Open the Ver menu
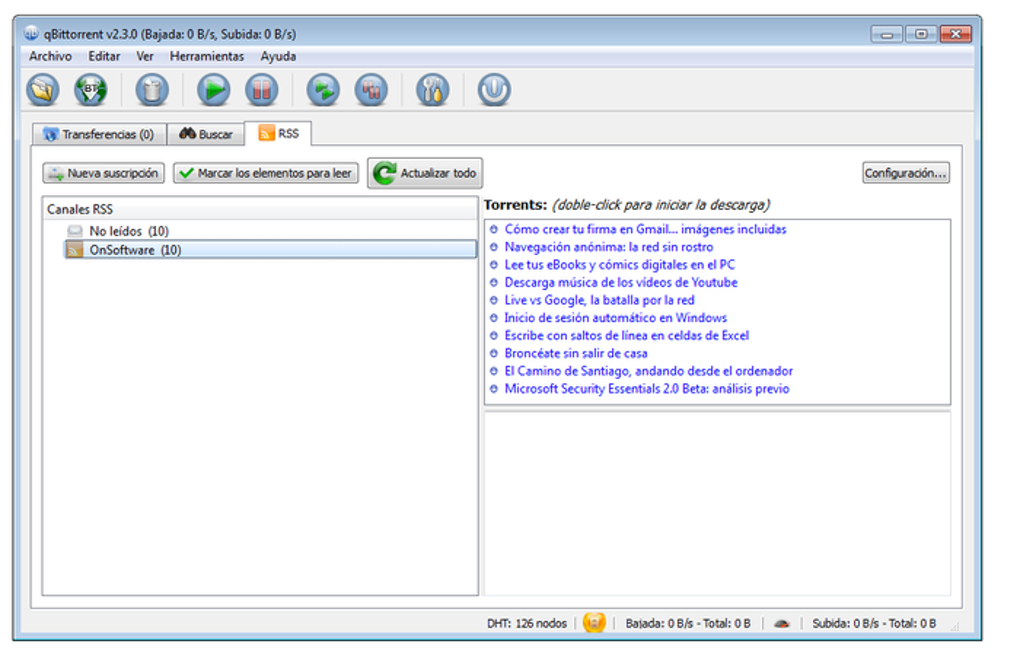The width and height of the screenshot is (1020, 666). point(144,57)
